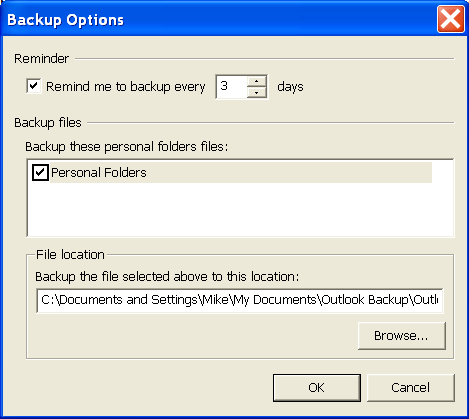Click inside the days number field
469x419 pixels.
coord(232,87)
